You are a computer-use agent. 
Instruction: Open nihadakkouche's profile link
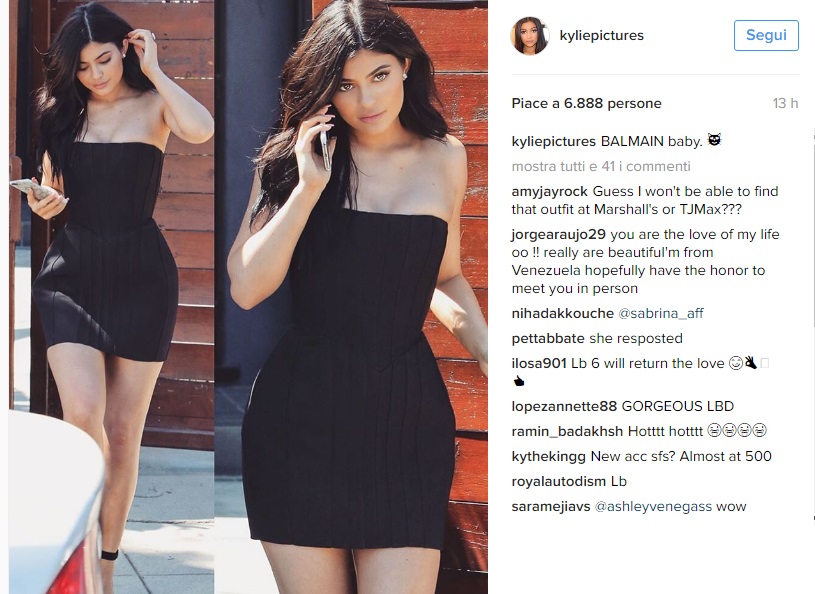562,313
